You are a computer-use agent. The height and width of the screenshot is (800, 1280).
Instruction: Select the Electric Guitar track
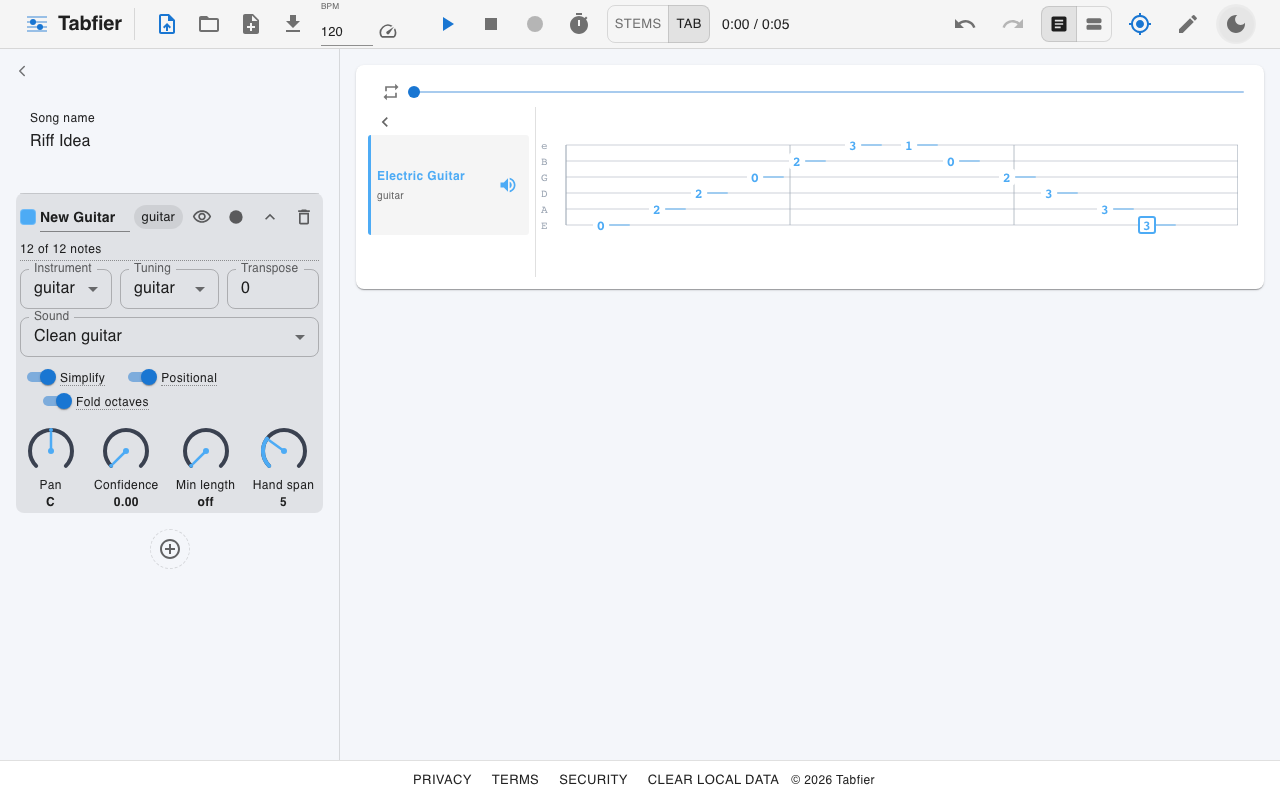pyautogui.click(x=449, y=185)
